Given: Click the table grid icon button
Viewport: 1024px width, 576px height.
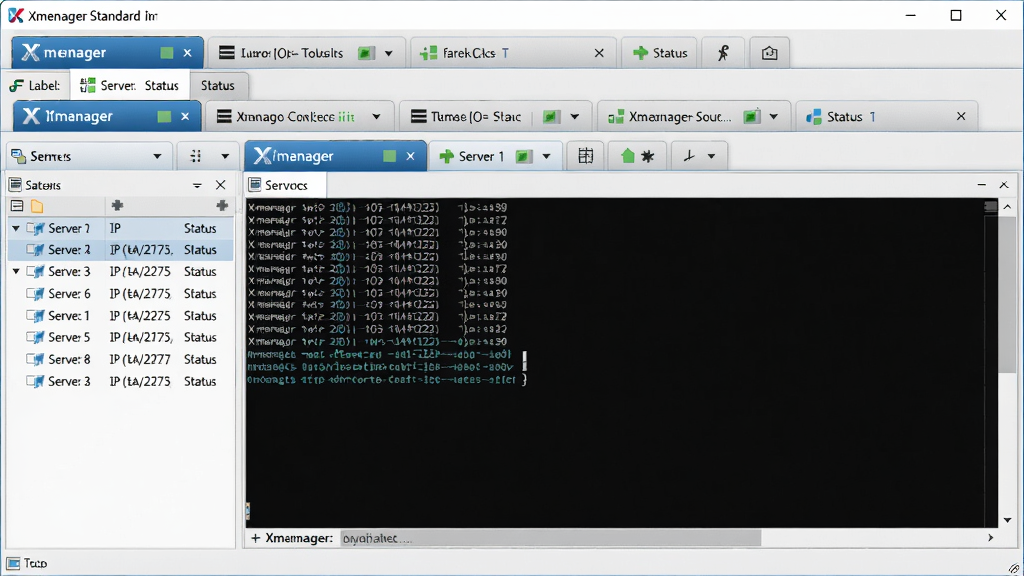Looking at the screenshot, I should coord(586,155).
